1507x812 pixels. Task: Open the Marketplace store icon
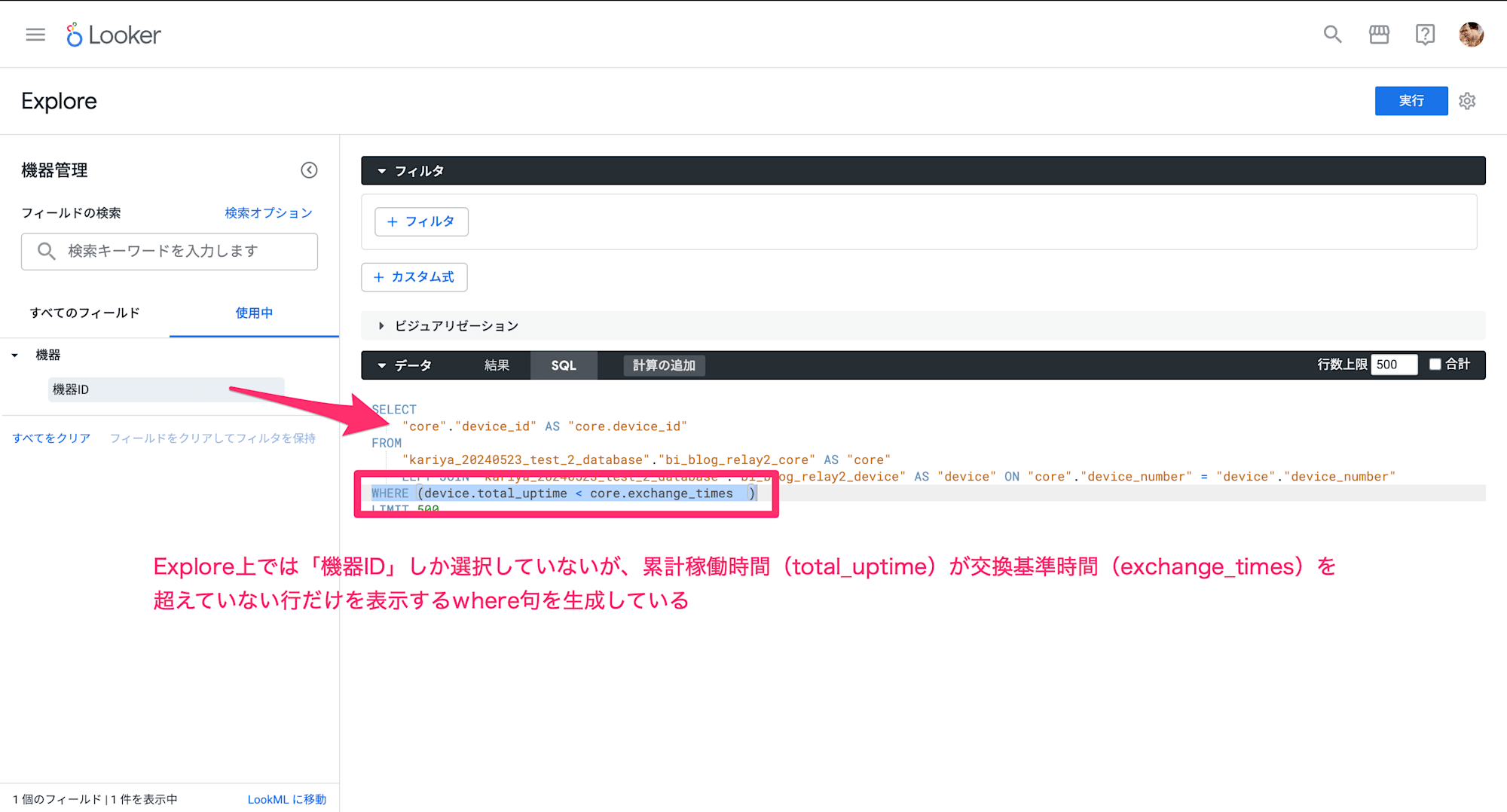click(x=1379, y=35)
